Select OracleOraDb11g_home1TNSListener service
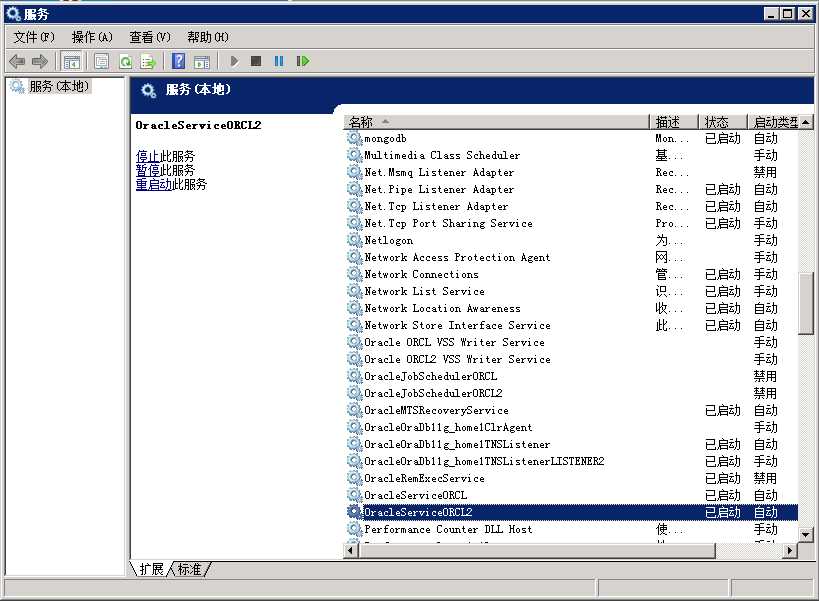The height and width of the screenshot is (601, 819). point(571,444)
